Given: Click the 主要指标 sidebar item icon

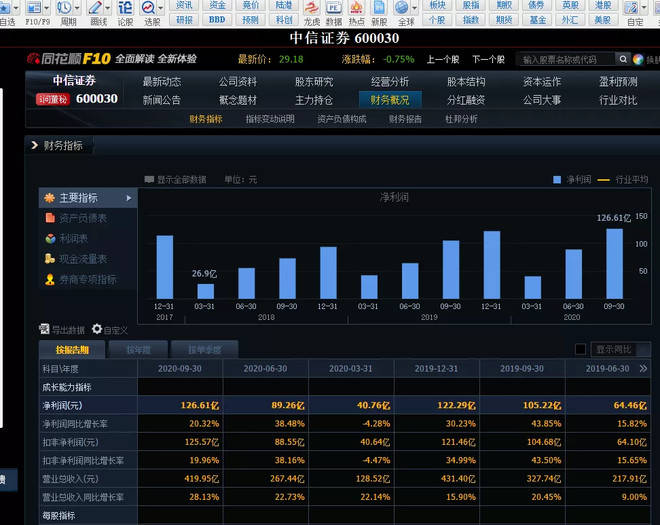Looking at the screenshot, I should [50, 198].
